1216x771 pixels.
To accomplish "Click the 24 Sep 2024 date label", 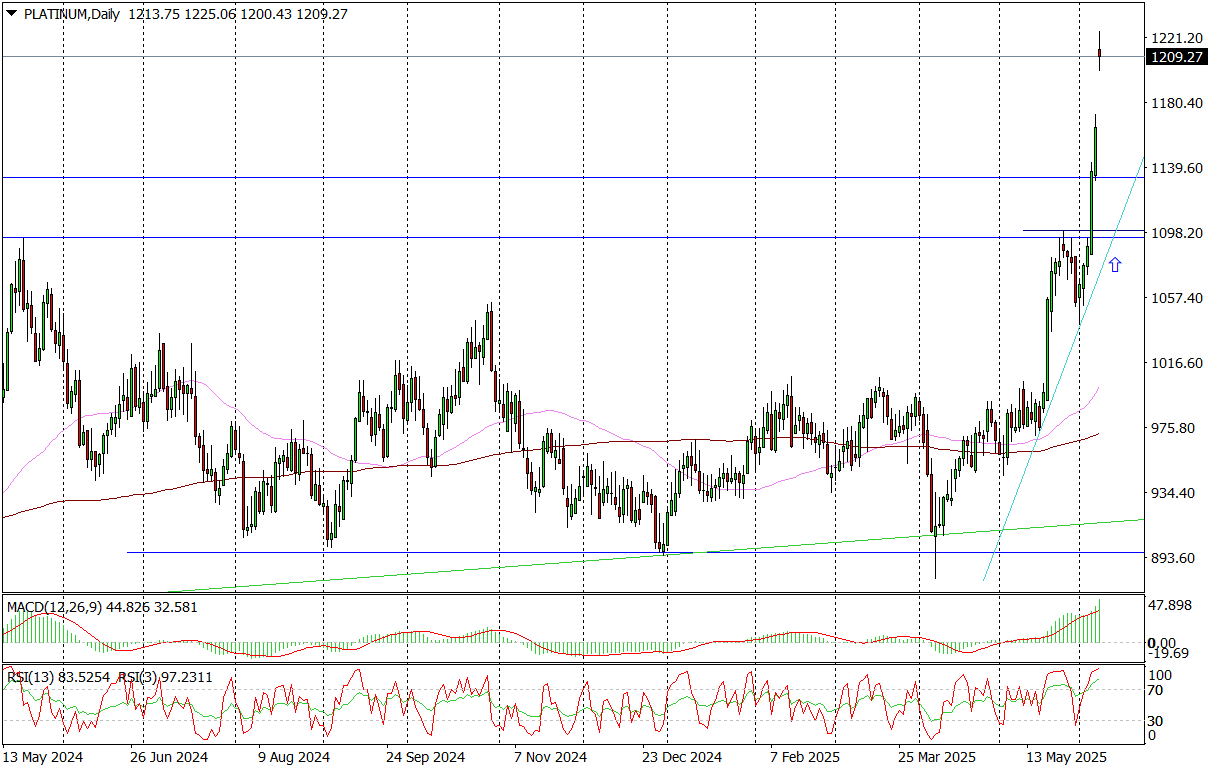I will tap(425, 757).
